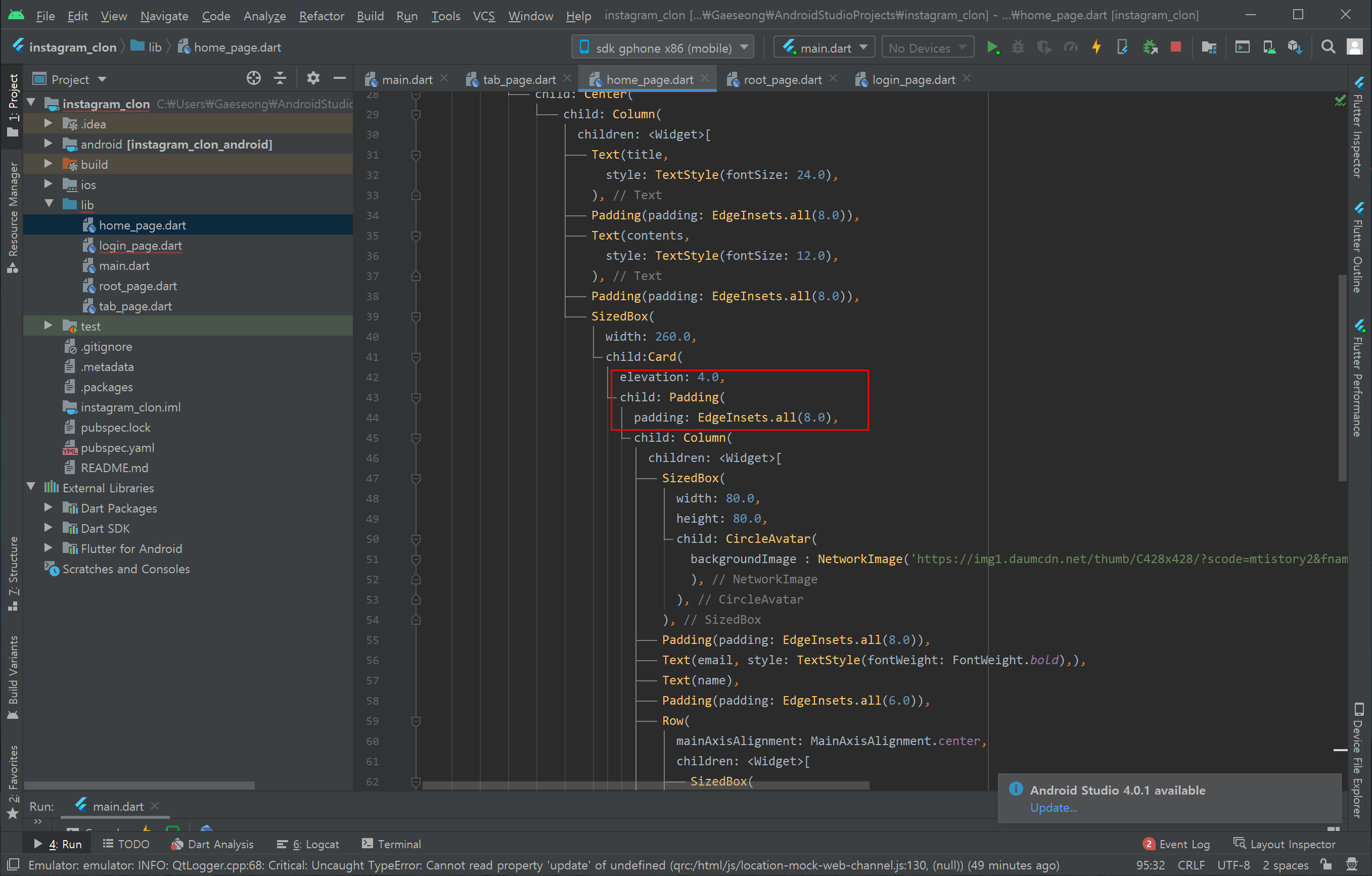Open Layout Inspector button
Viewport: 1372px width, 876px height.
coord(1285,844)
